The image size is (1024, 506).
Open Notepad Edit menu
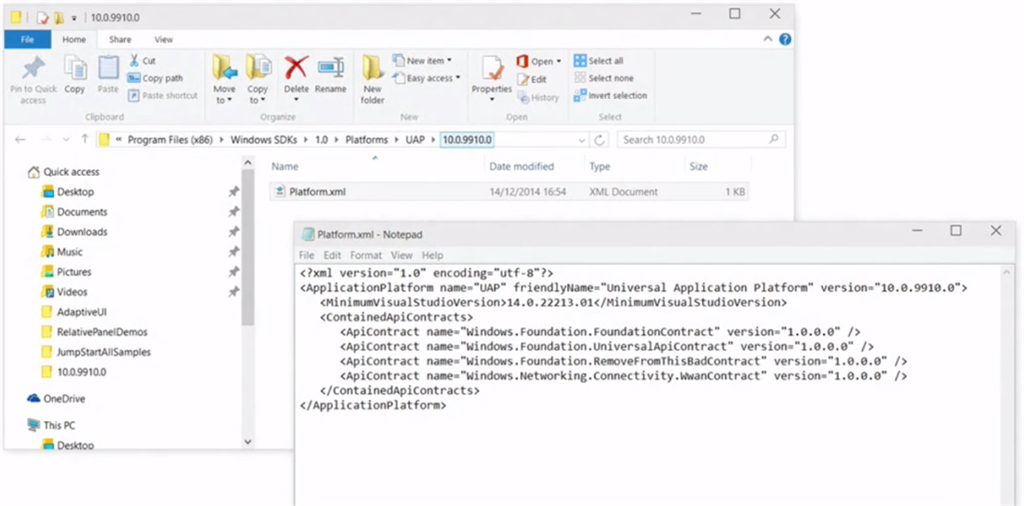[x=332, y=255]
